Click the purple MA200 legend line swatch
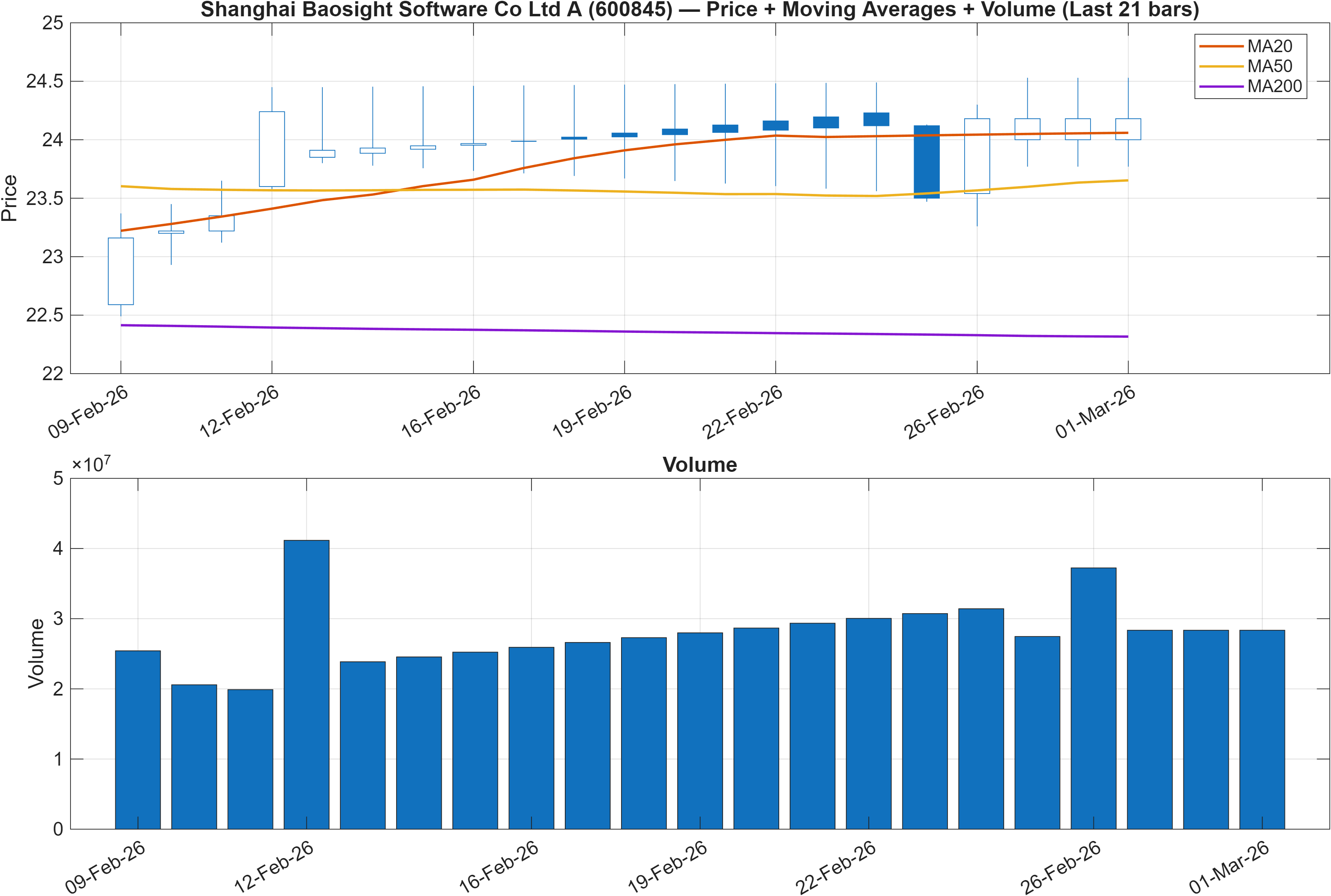The width and height of the screenshot is (1331, 896). [1221, 86]
